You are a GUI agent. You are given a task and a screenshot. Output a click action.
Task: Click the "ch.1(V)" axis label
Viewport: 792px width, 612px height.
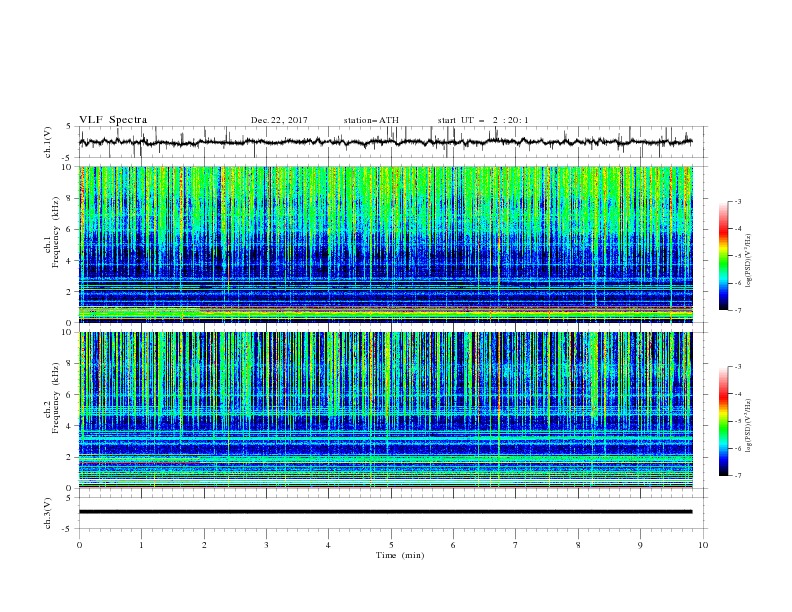(x=48, y=142)
